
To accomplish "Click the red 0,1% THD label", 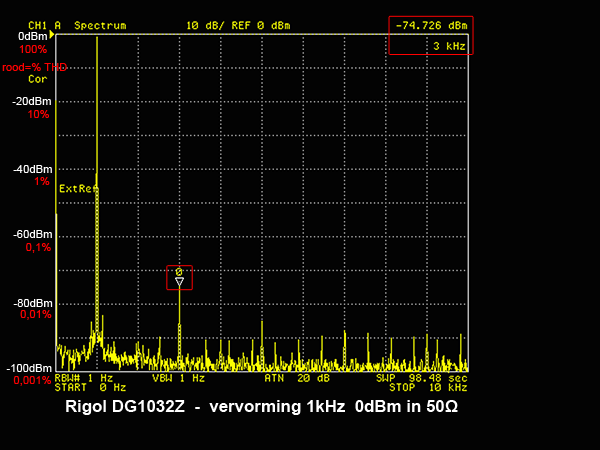I will [x=38, y=247].
